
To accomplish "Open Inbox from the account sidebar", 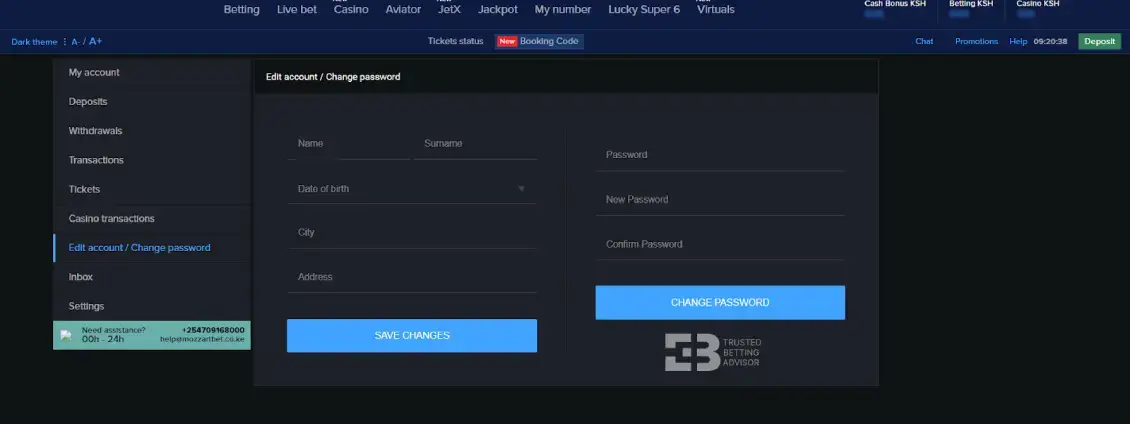I will click(81, 277).
